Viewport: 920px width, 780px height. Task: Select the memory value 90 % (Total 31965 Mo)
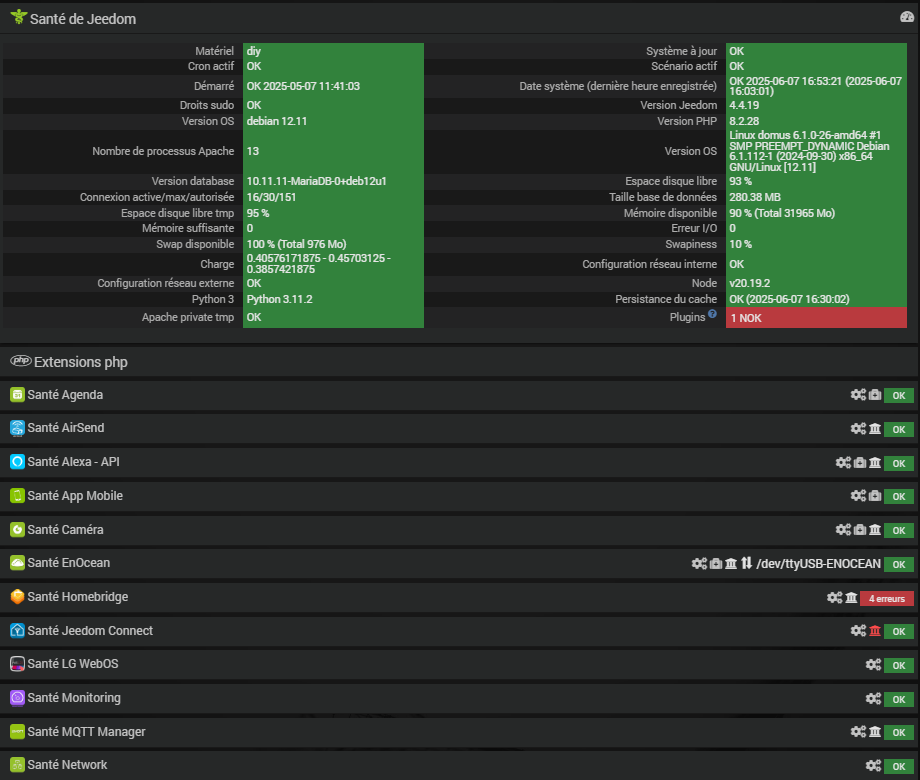pos(782,213)
